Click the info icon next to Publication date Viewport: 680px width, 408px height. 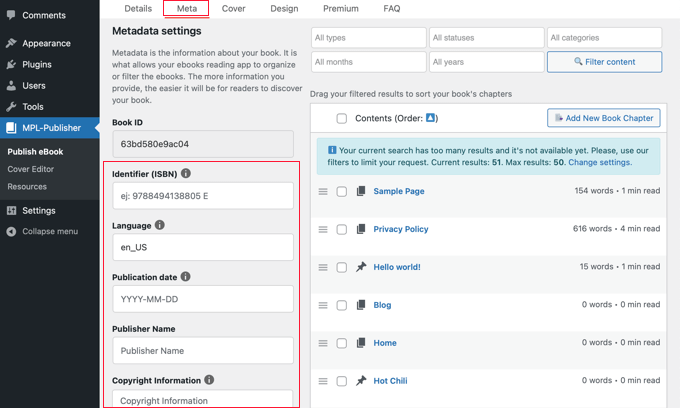[185, 277]
